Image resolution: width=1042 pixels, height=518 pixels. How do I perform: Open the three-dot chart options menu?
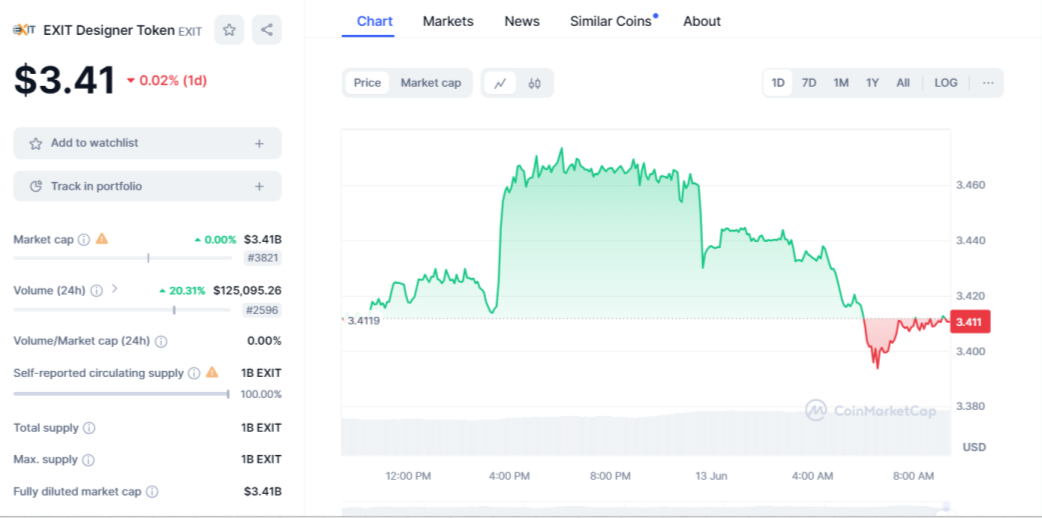(x=988, y=83)
